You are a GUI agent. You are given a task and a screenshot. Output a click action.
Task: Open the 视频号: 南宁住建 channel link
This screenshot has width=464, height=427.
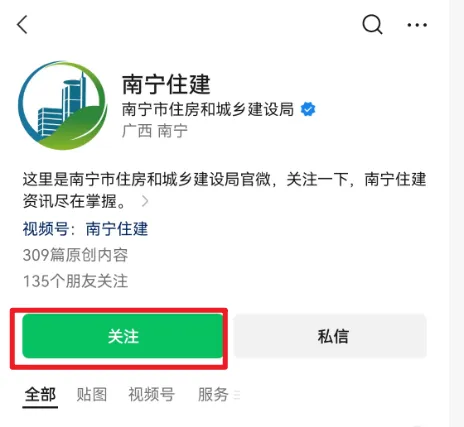point(85,229)
